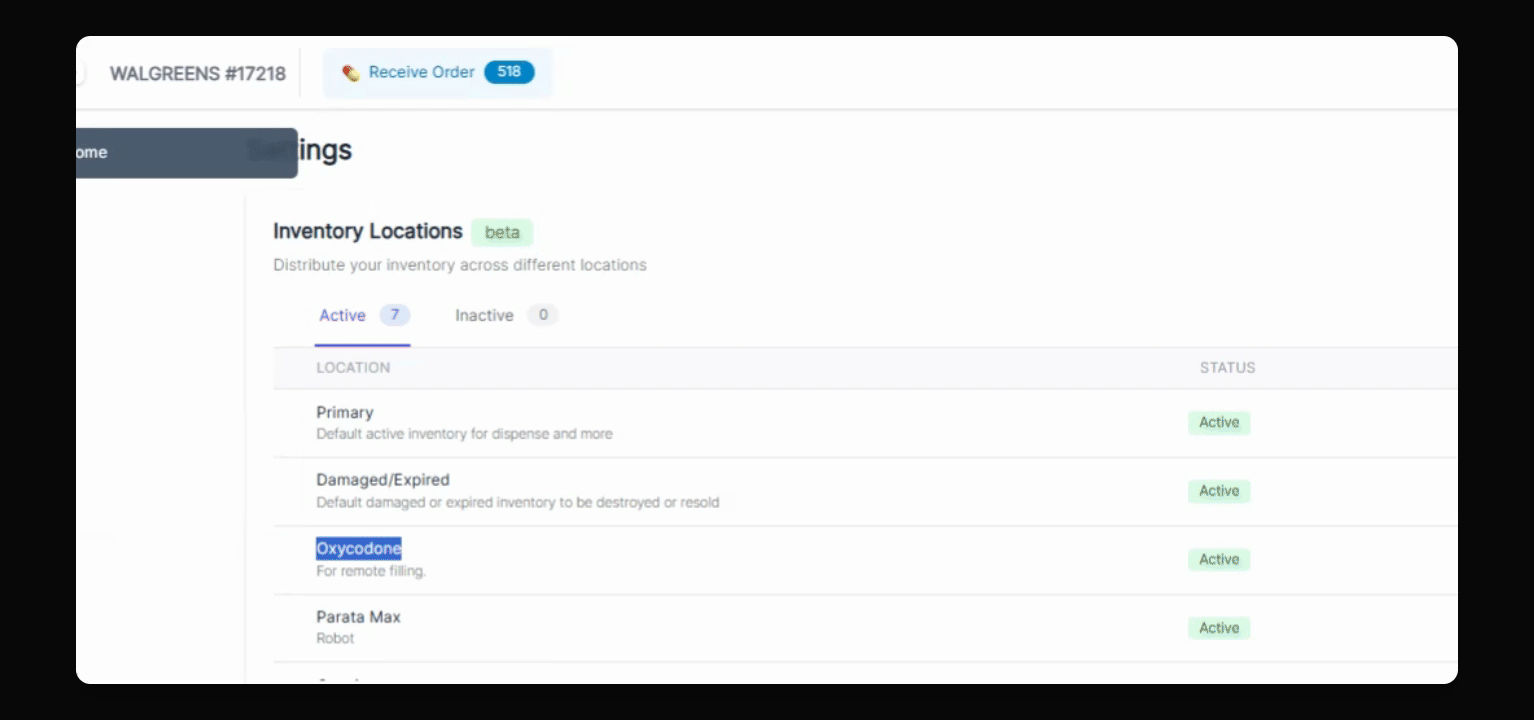This screenshot has height=720, width=1534.
Task: Click the Active tab count badge 7
Action: tap(395, 315)
